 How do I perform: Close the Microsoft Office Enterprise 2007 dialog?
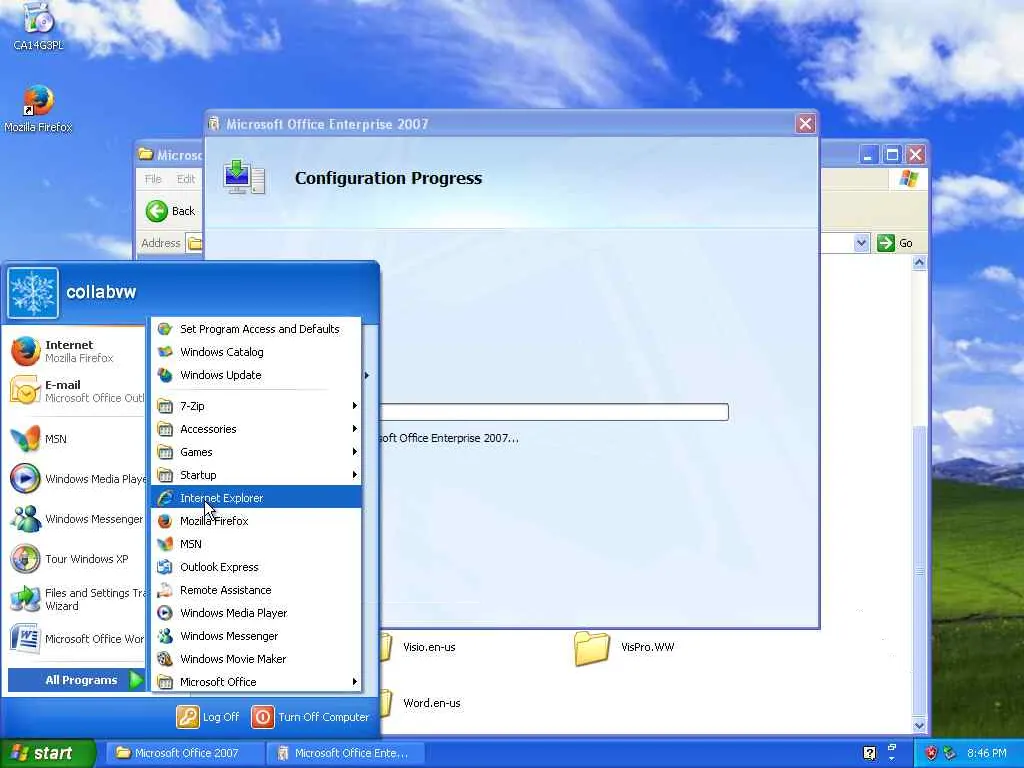805,123
